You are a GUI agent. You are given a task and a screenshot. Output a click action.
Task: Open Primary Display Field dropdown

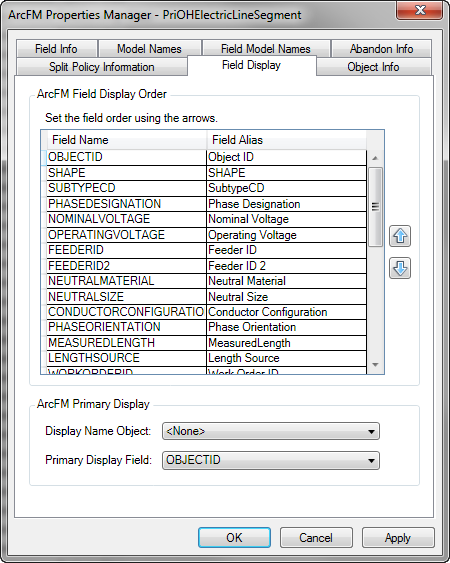271,460
